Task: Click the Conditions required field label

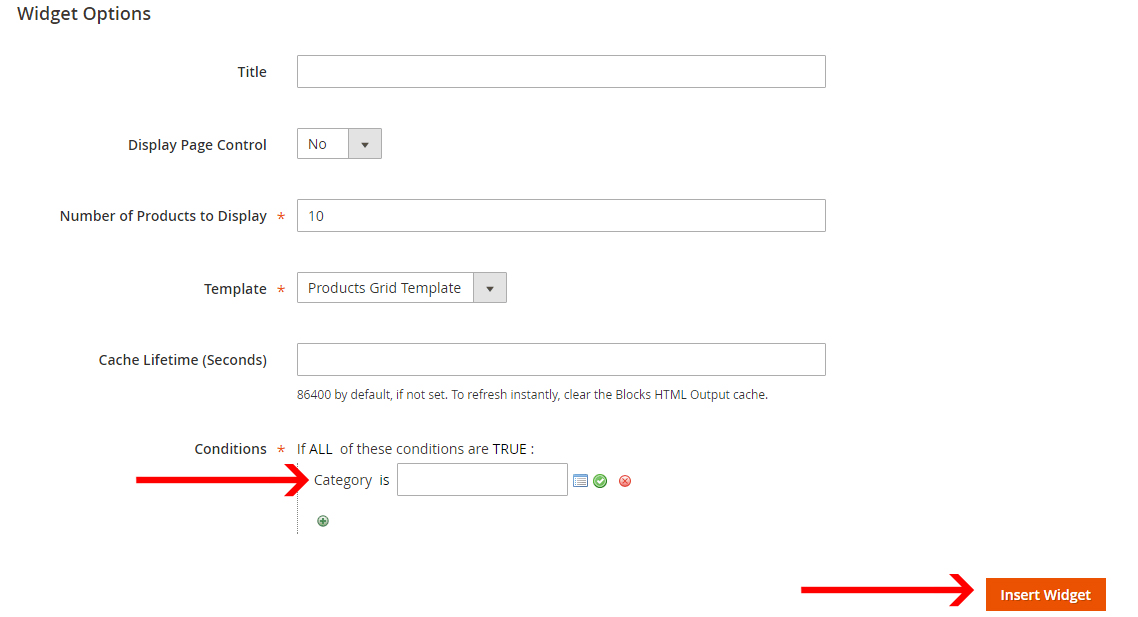Action: 230,448
